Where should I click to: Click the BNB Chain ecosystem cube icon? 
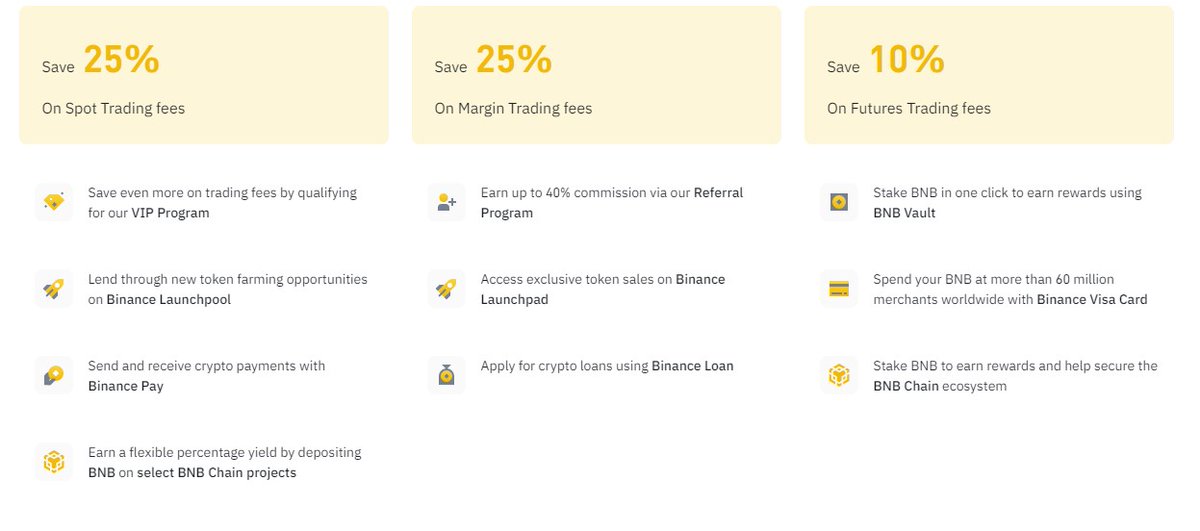(839, 375)
